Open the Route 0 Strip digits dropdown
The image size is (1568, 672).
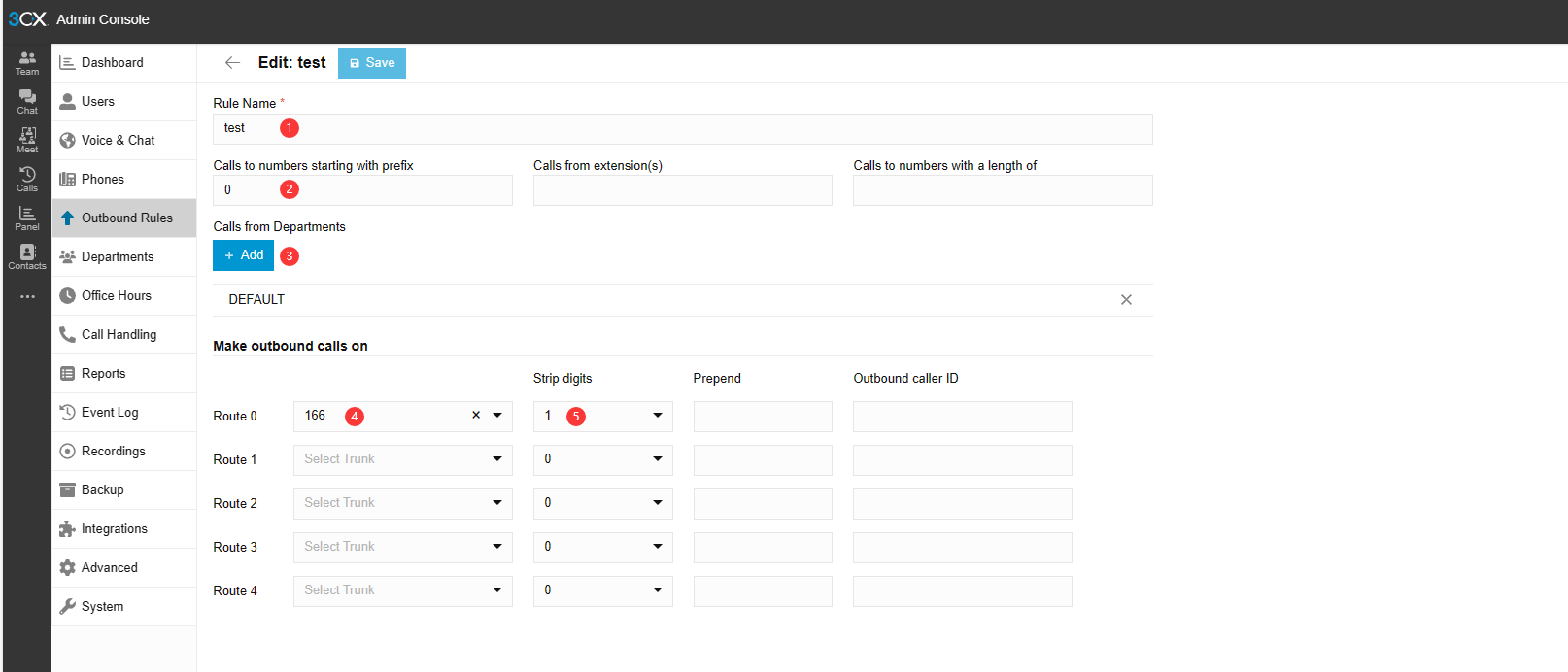pos(603,416)
